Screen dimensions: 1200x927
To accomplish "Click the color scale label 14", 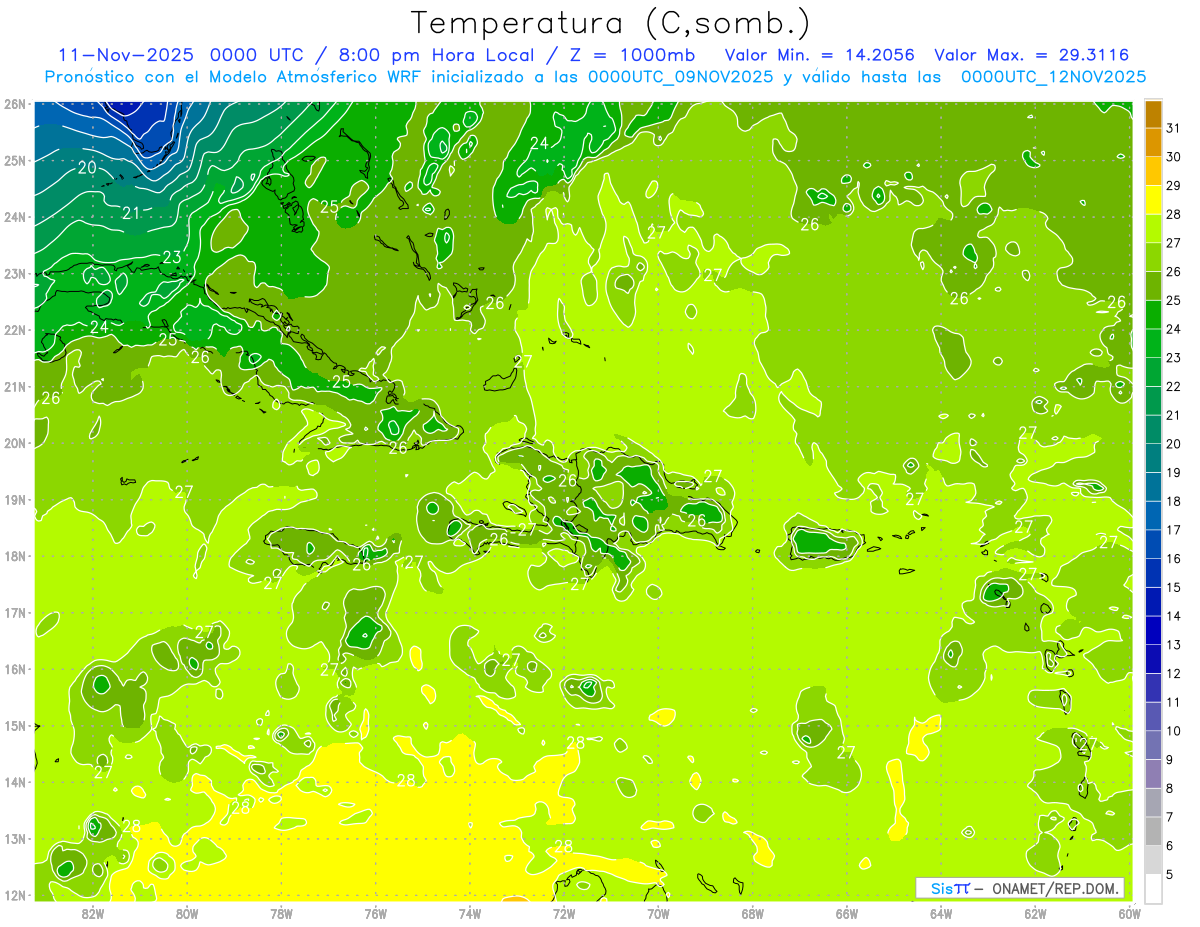I will click(1174, 616).
